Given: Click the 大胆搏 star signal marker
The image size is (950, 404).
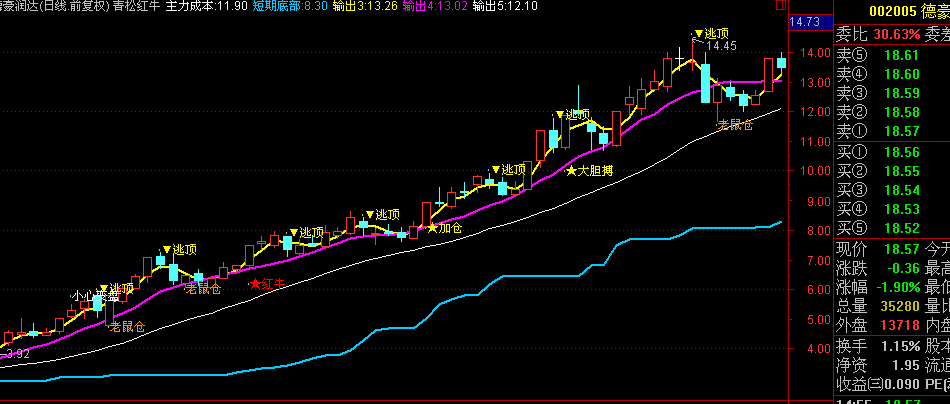Looking at the screenshot, I should [x=589, y=171].
